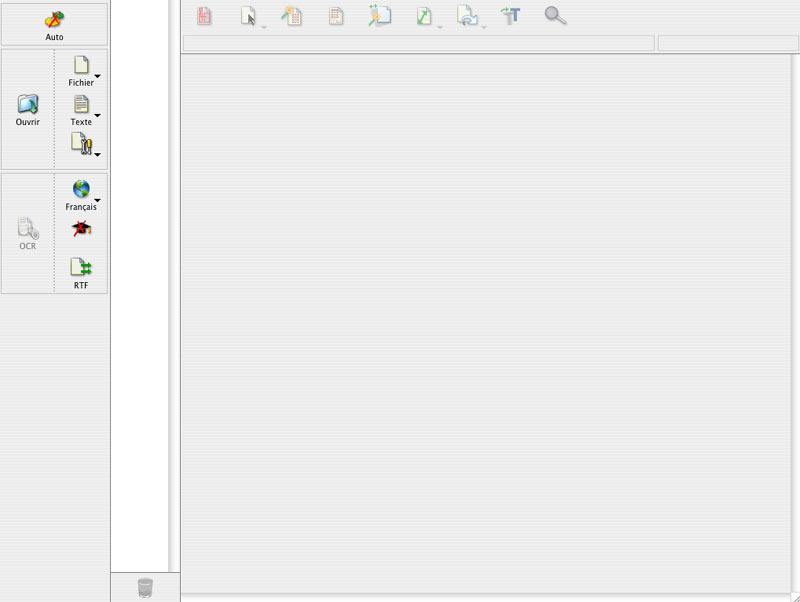Open the green arrow page dropdown arrow
Image resolution: width=800 pixels, height=602 pixels.
pyautogui.click(x=440, y=27)
